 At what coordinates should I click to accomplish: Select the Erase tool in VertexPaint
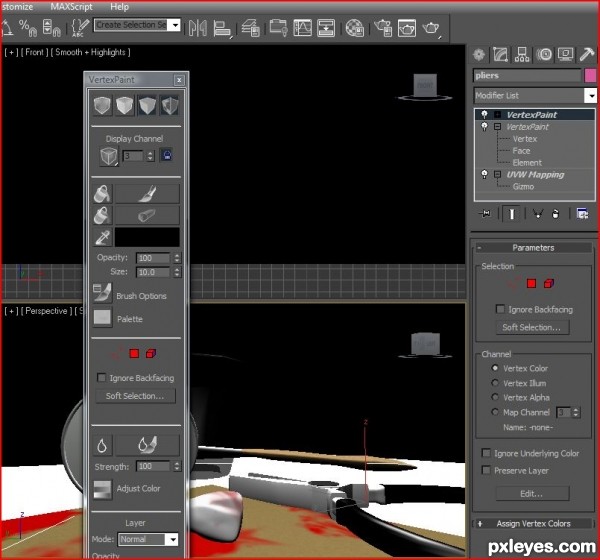point(147,215)
